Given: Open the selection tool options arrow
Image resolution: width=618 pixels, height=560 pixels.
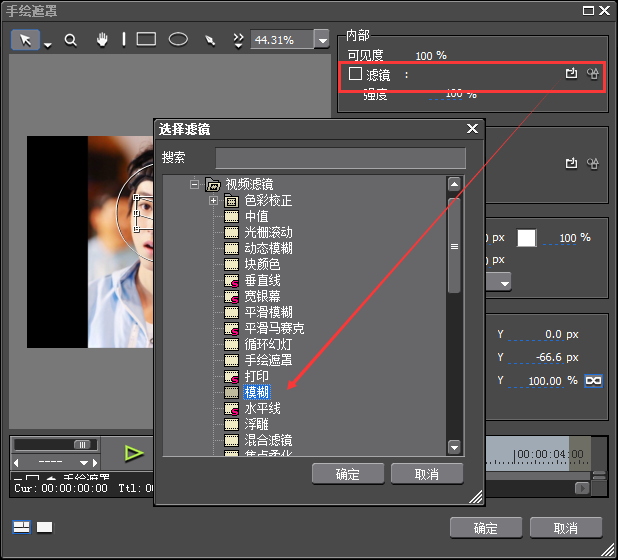Looking at the screenshot, I should [x=48, y=45].
